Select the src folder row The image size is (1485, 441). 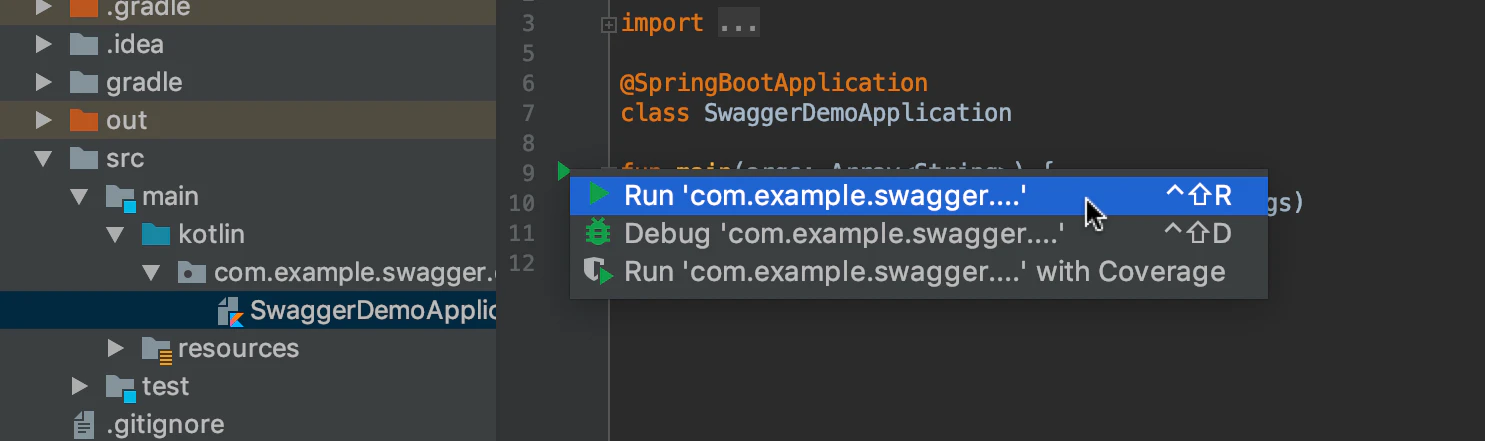click(248, 158)
